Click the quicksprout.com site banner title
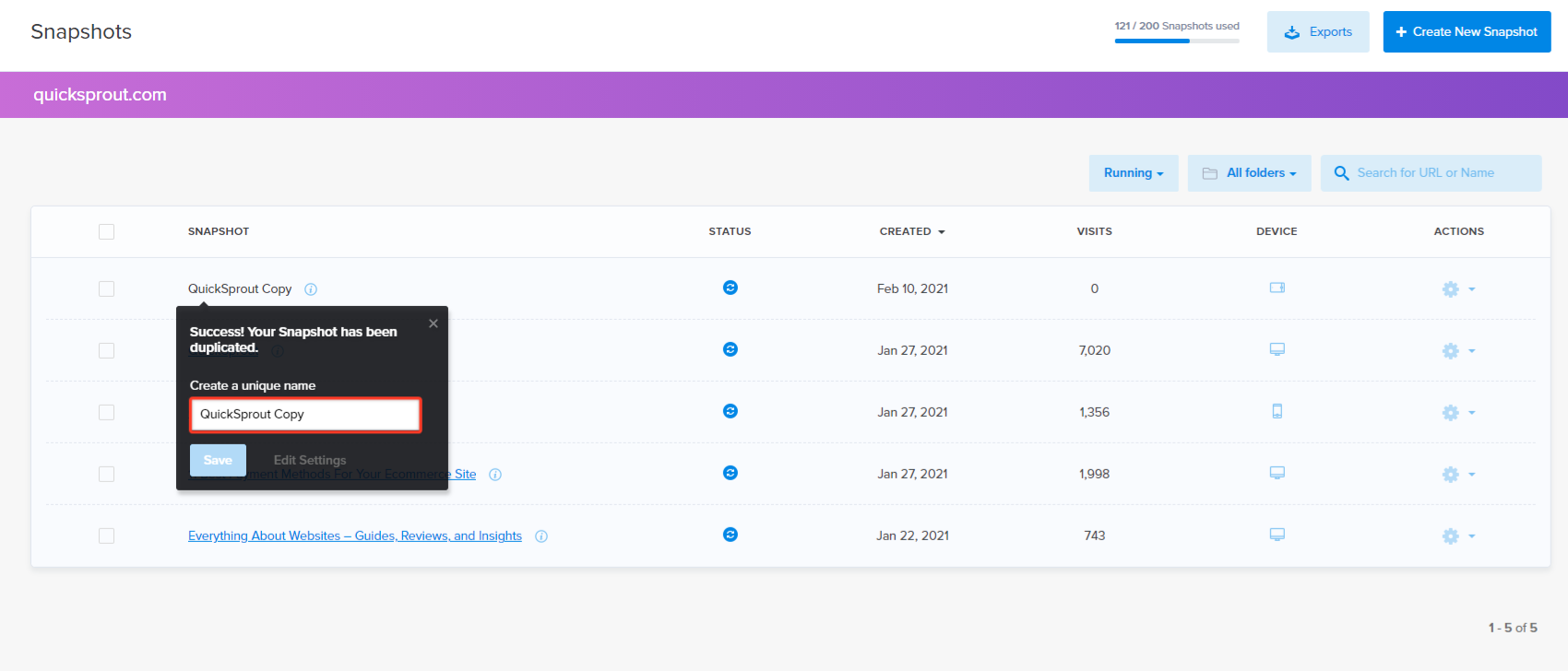 [x=101, y=95]
